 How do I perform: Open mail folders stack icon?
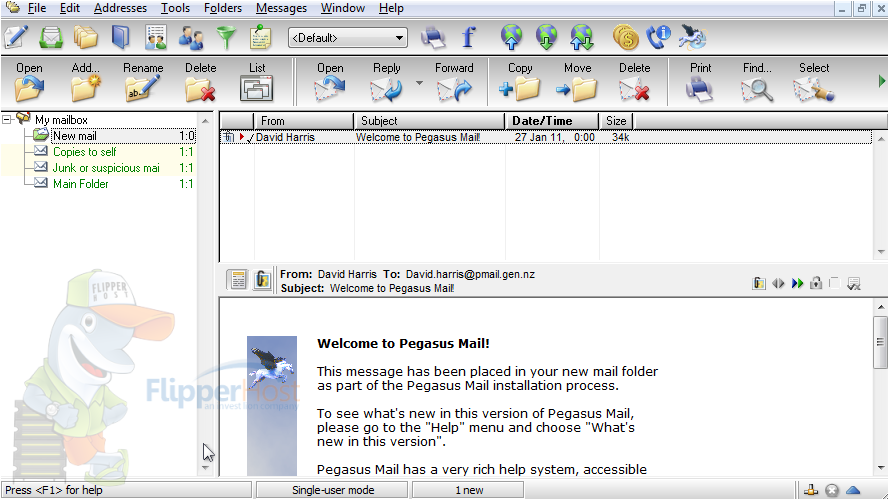(86, 37)
